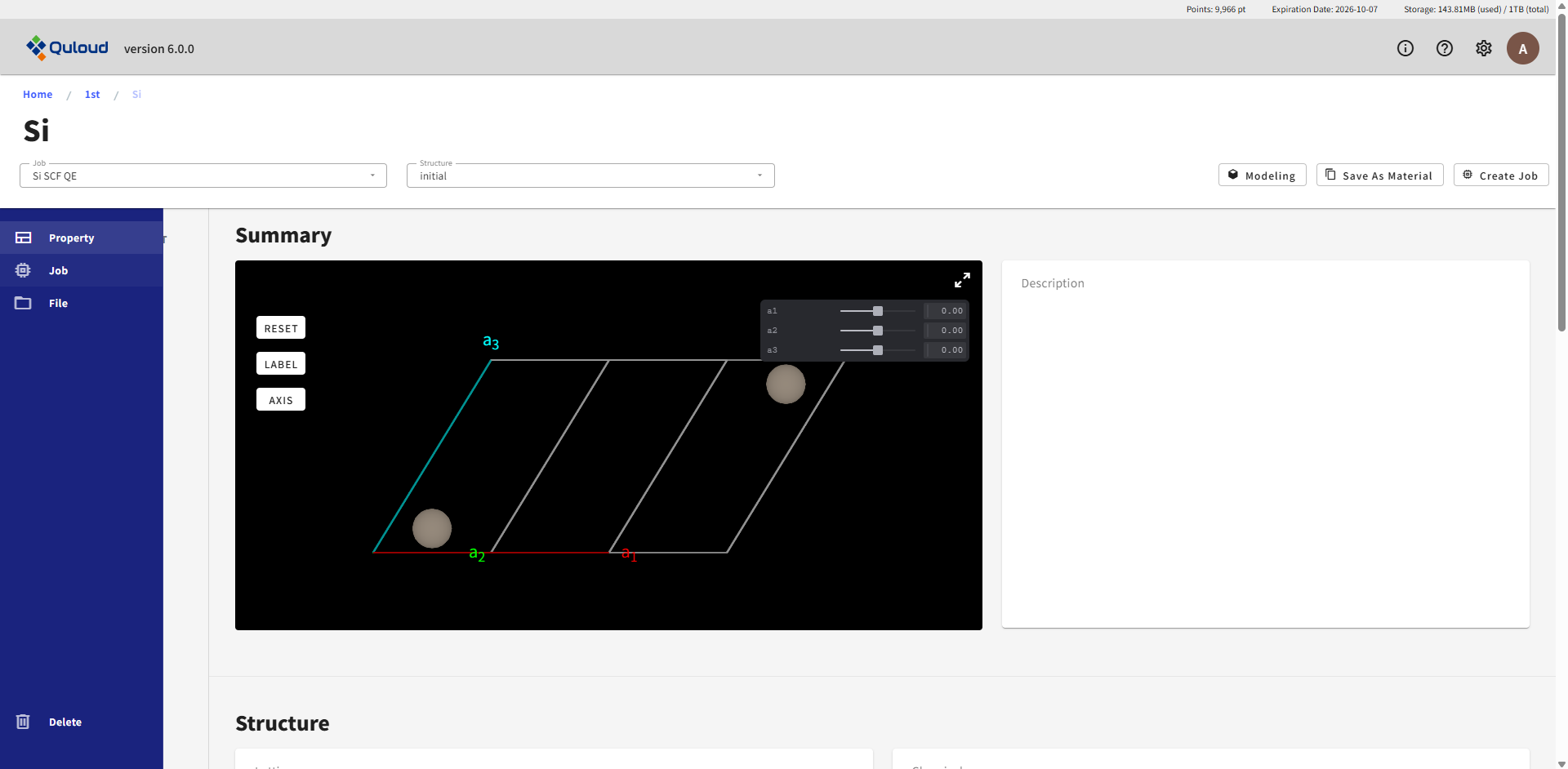1568x769 pixels.
Task: Click the a3 value input field
Action: (947, 350)
